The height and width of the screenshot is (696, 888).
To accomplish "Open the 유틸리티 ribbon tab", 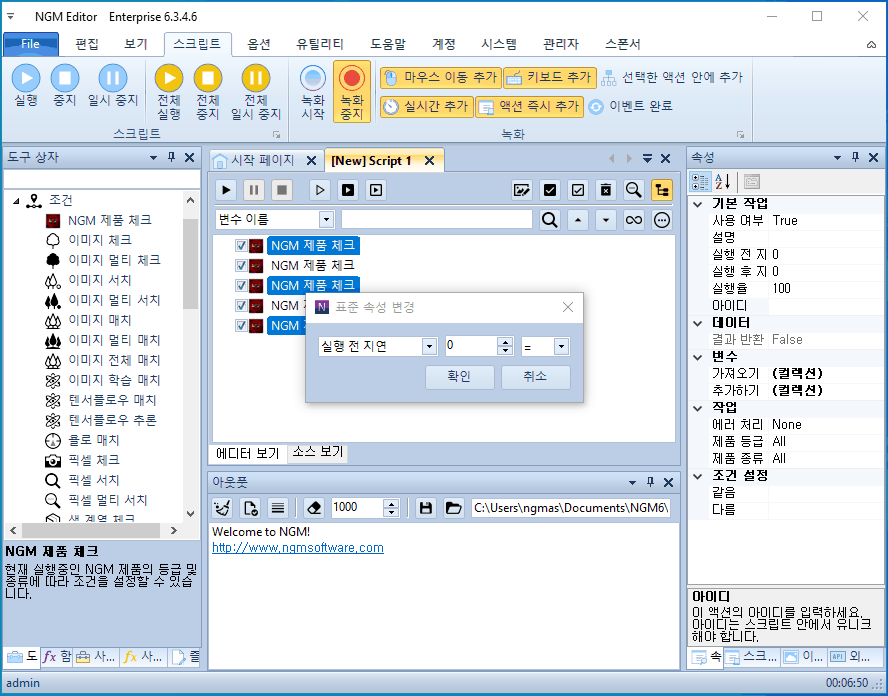I will pos(319,44).
